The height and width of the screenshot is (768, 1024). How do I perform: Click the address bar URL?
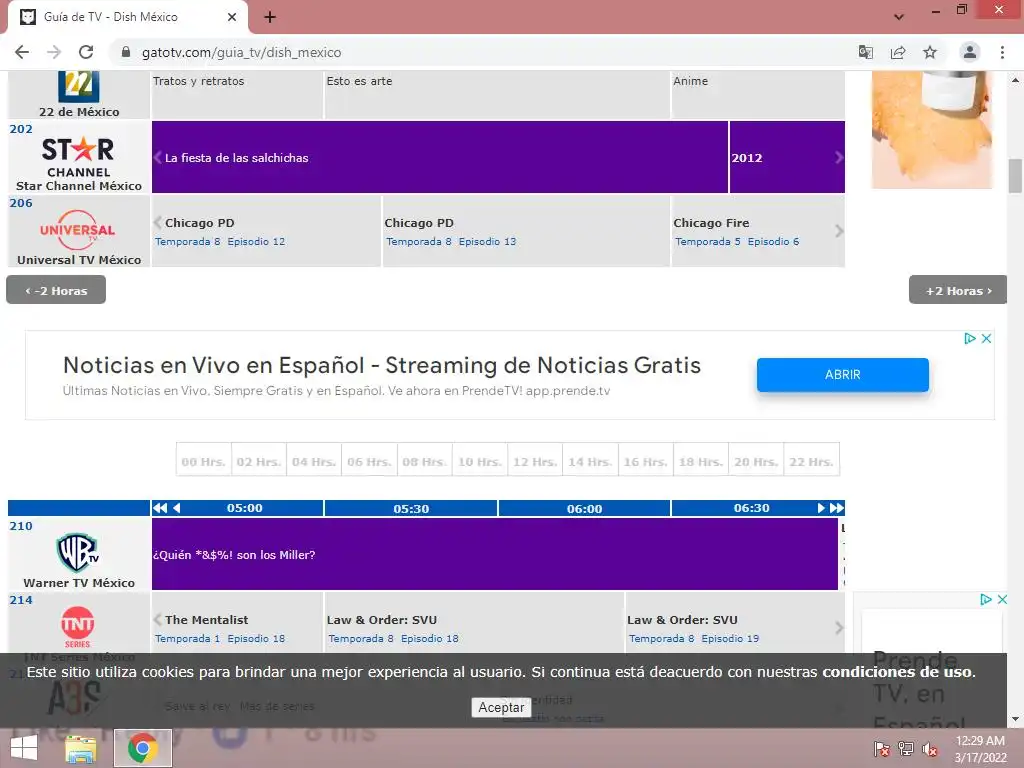tap(242, 52)
